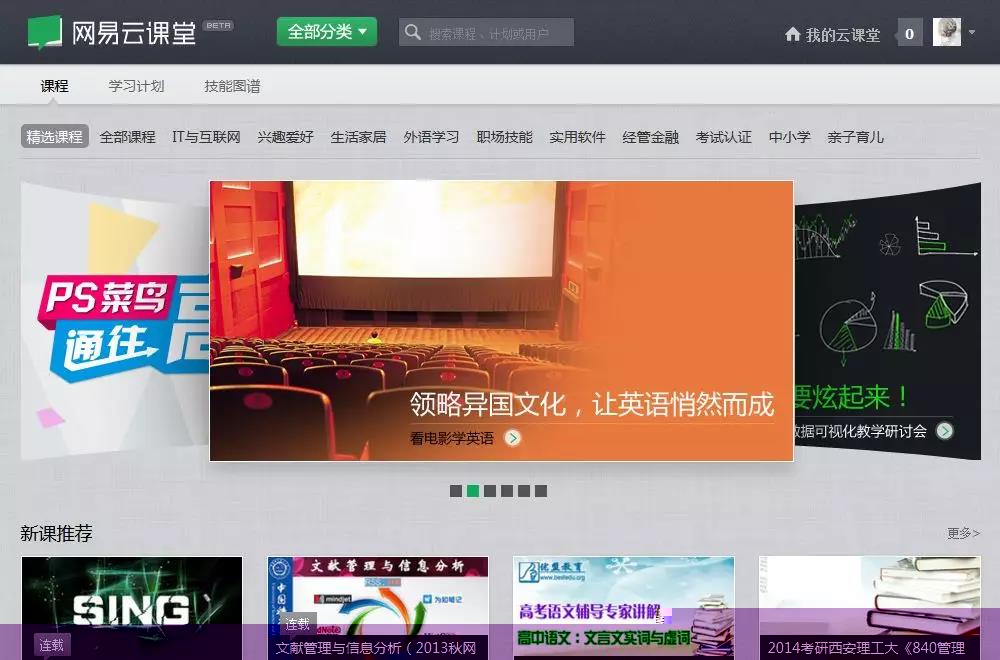Go to the third carousel slide indicator
This screenshot has width=1000, height=660.
coord(490,490)
